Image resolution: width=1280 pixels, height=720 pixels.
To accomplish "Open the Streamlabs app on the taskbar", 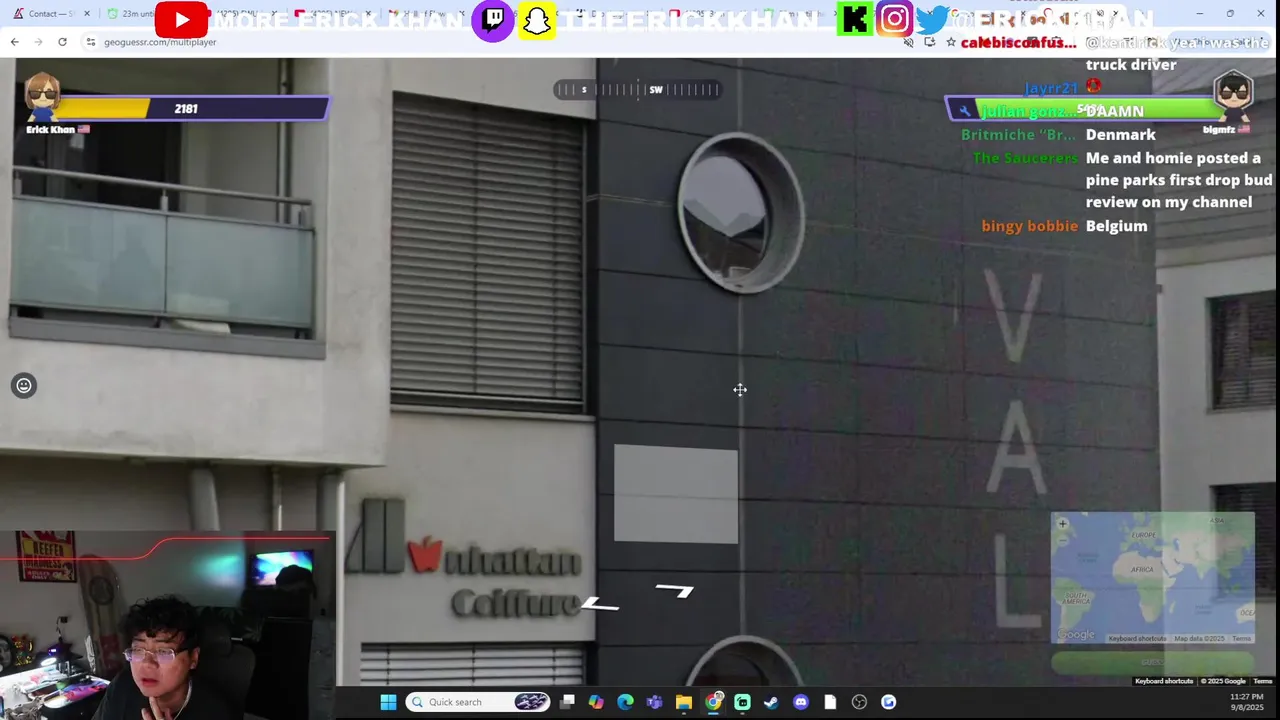I will coord(742,702).
